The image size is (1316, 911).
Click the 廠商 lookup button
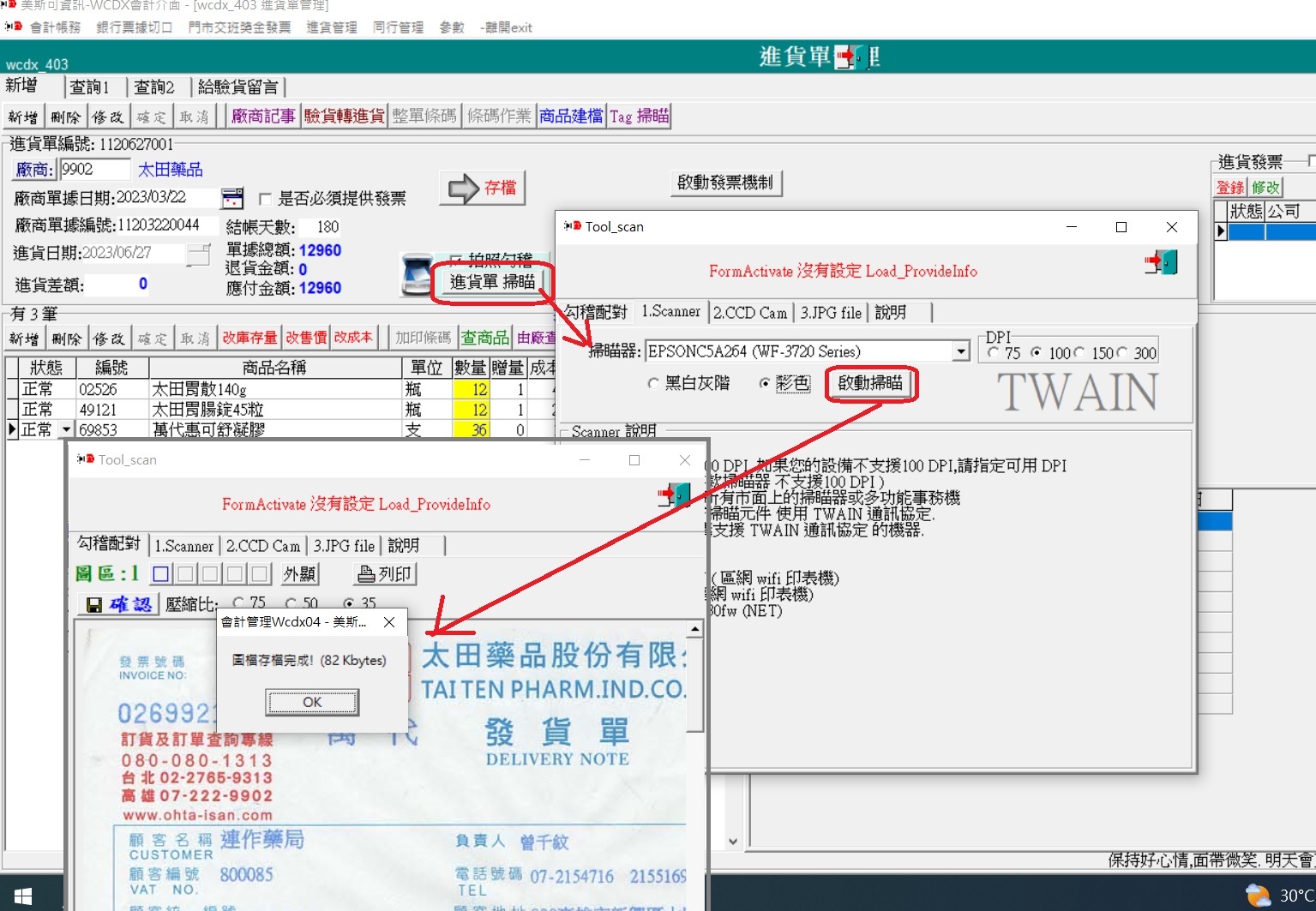[34, 170]
